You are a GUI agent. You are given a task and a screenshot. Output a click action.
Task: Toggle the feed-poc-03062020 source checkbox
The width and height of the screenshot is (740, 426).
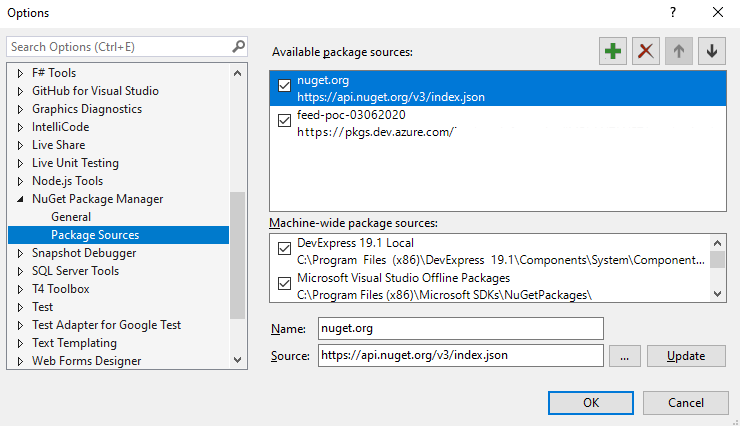[x=284, y=120]
